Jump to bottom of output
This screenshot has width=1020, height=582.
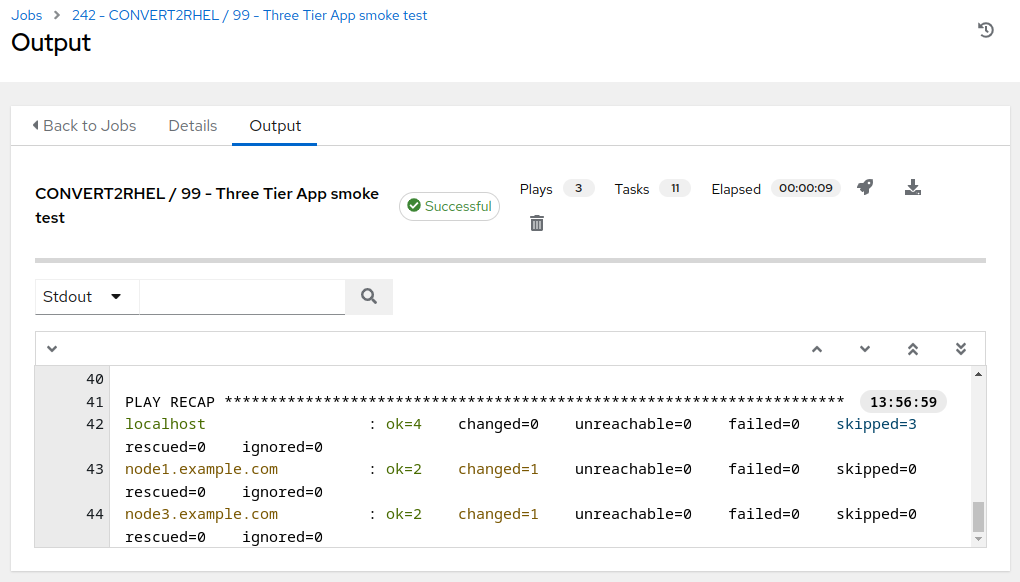click(x=961, y=349)
